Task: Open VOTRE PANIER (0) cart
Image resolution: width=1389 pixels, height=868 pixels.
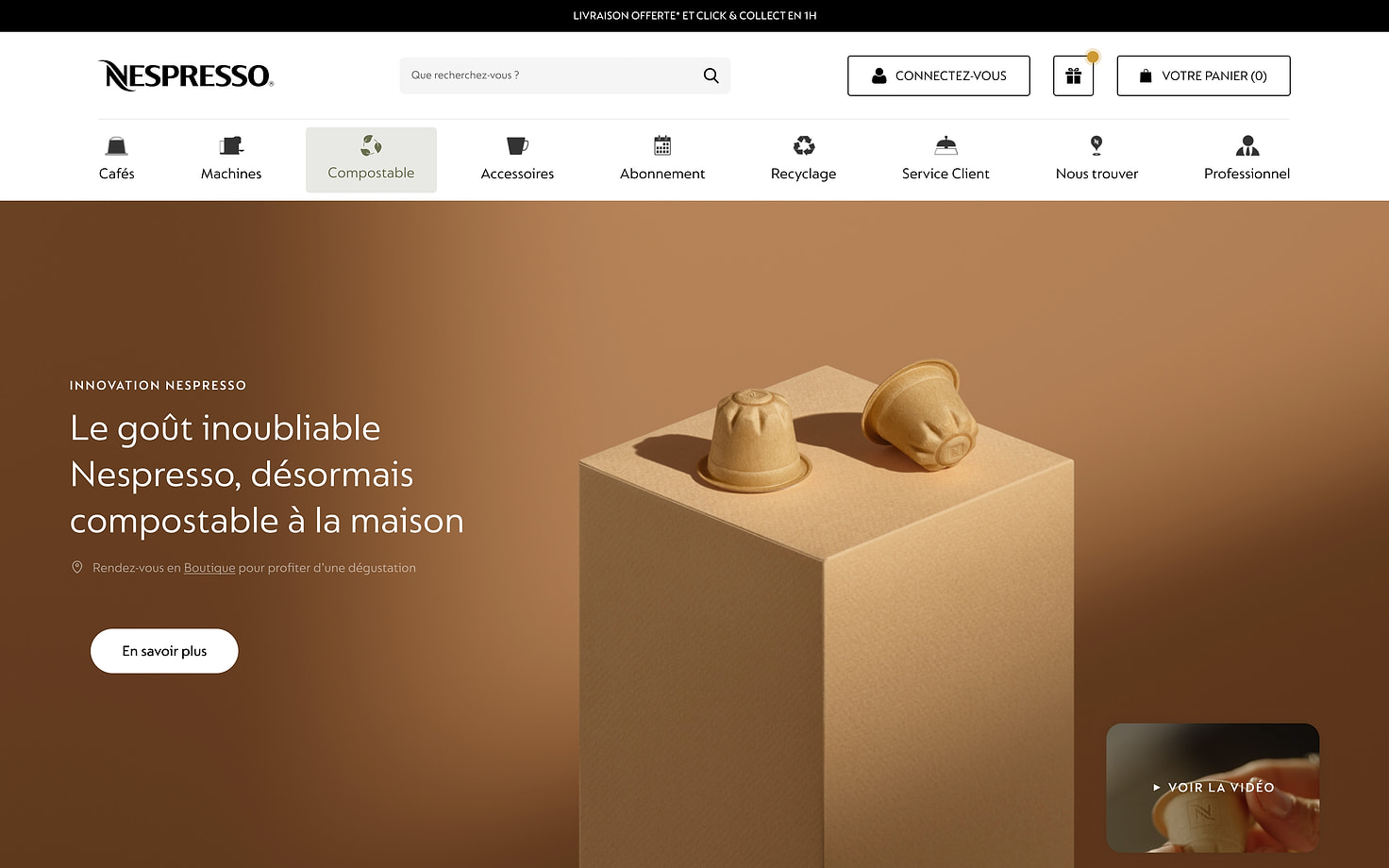Action: tap(1204, 75)
